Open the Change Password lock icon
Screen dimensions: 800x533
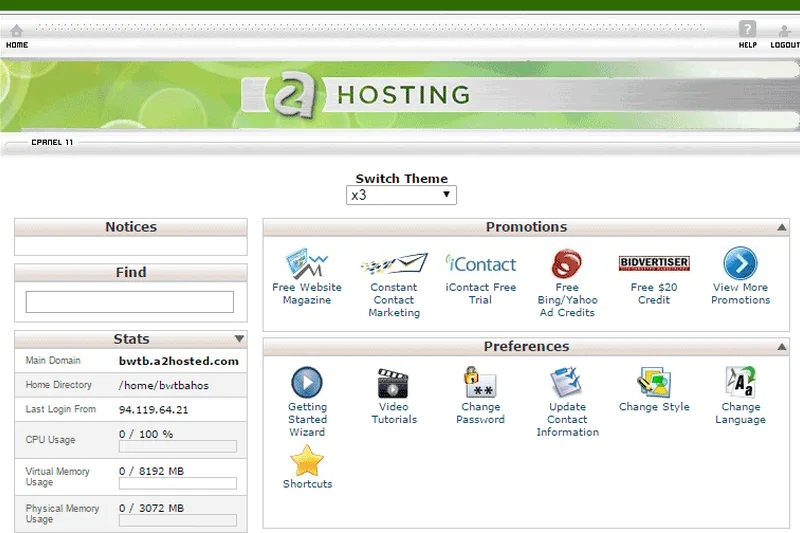[x=480, y=383]
